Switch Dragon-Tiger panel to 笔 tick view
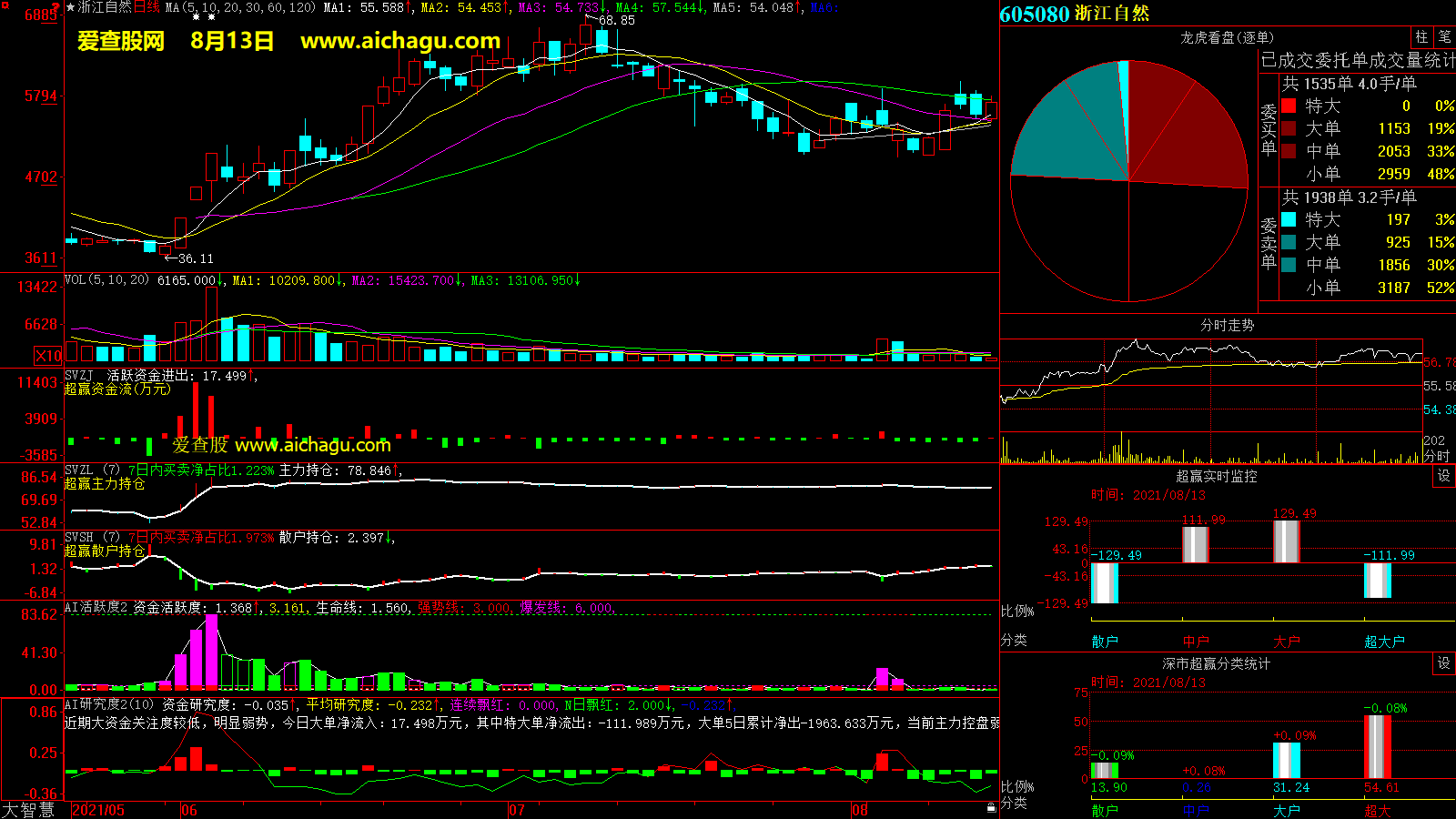Screen dimensions: 1456x819 coord(1445,37)
